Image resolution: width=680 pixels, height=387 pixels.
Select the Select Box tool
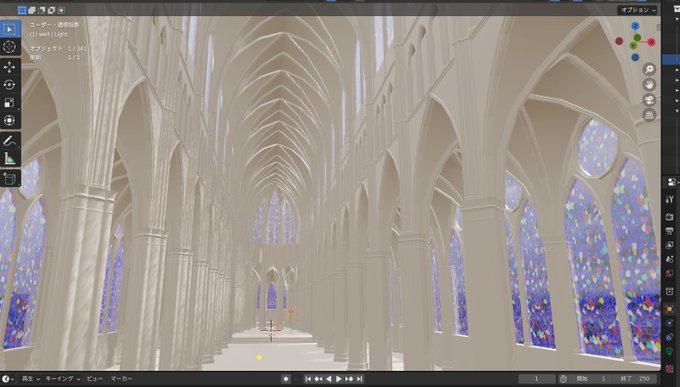pyautogui.click(x=10, y=29)
